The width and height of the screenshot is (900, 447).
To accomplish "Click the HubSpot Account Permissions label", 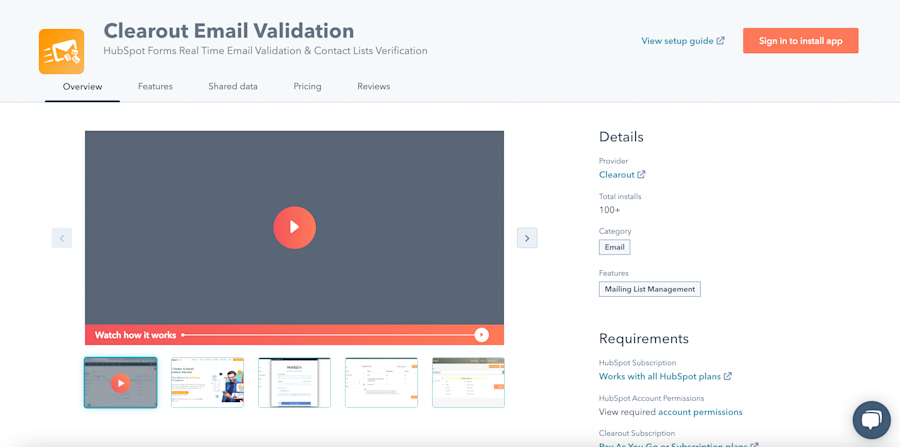I will pos(651,398).
